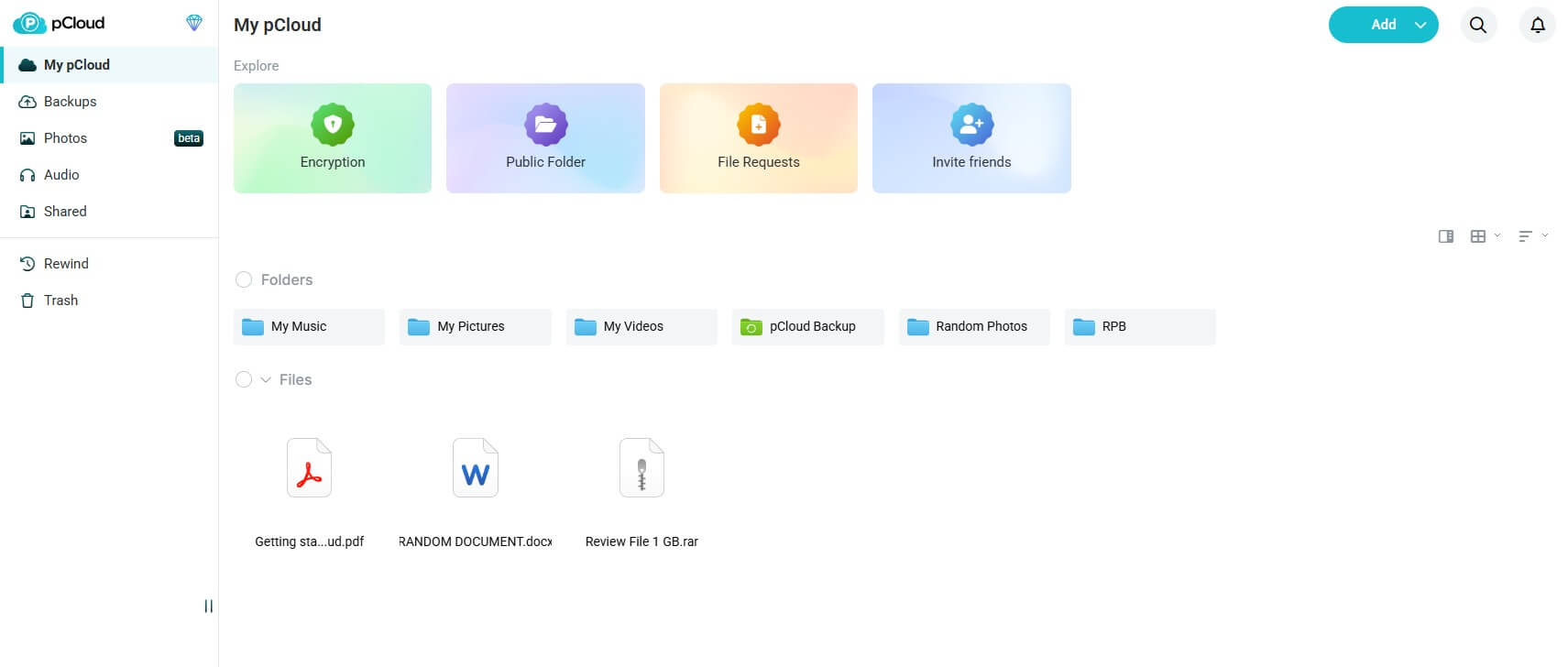Open the Random Photos folder
This screenshot has height=667, width=1568.
click(974, 327)
